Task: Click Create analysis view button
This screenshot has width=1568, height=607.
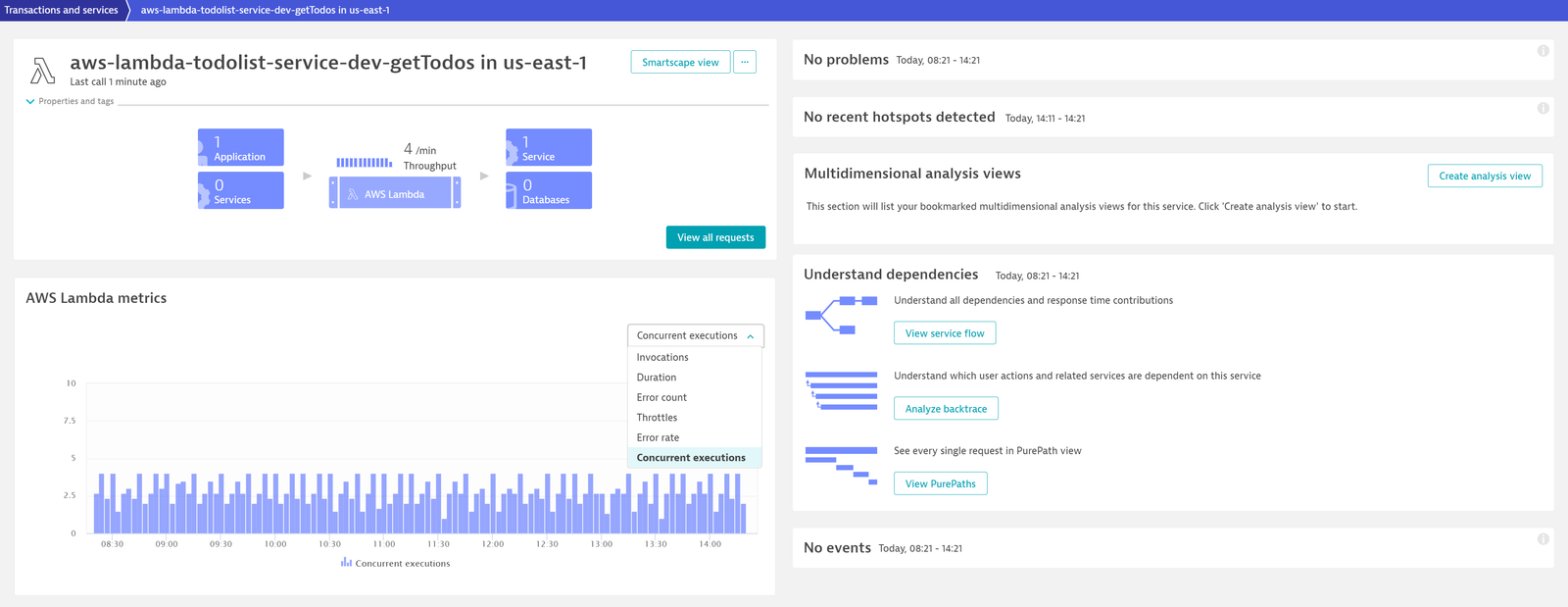Action: 1485,176
